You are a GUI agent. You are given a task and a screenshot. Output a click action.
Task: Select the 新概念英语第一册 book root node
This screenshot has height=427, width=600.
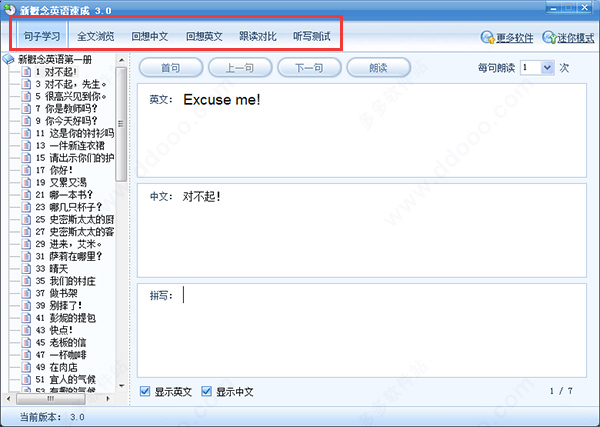[x=55, y=59]
